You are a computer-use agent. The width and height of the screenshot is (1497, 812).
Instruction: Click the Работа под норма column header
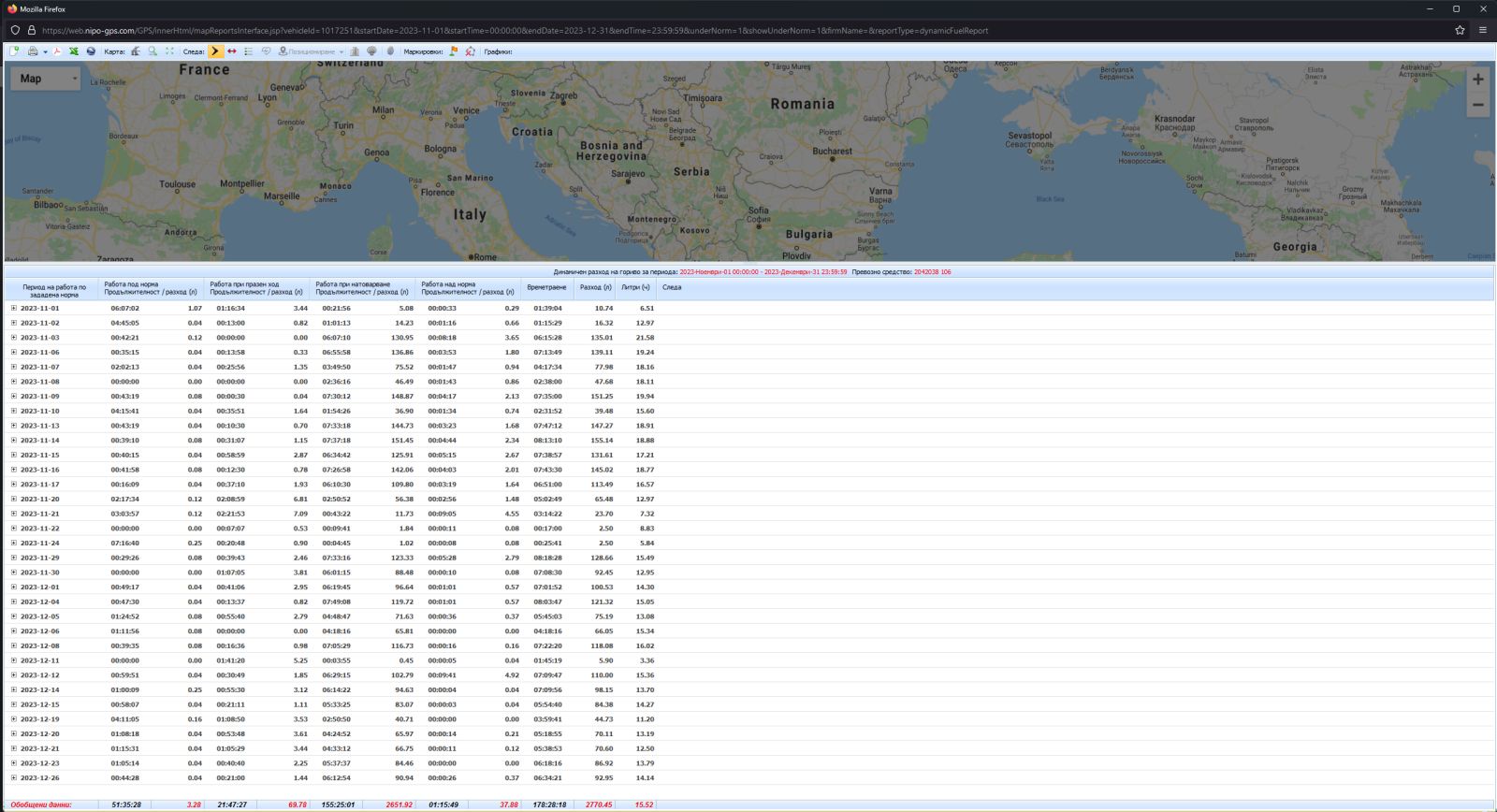(152, 288)
